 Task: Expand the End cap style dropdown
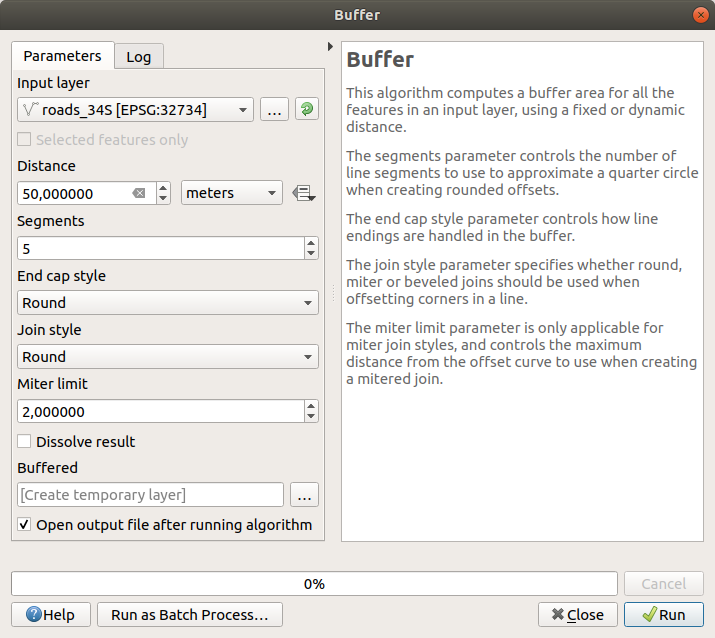[x=168, y=302]
